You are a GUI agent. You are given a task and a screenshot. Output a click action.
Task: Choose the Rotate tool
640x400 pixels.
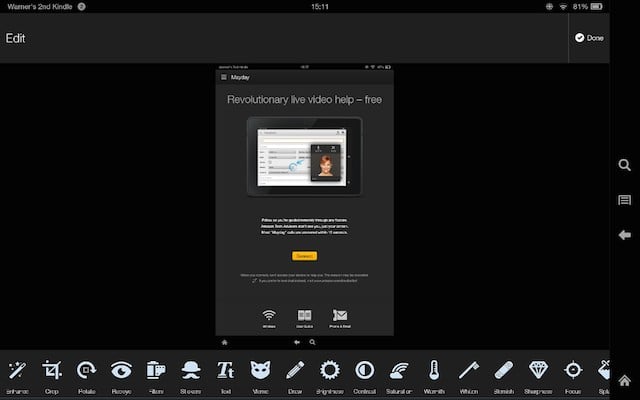(87, 377)
